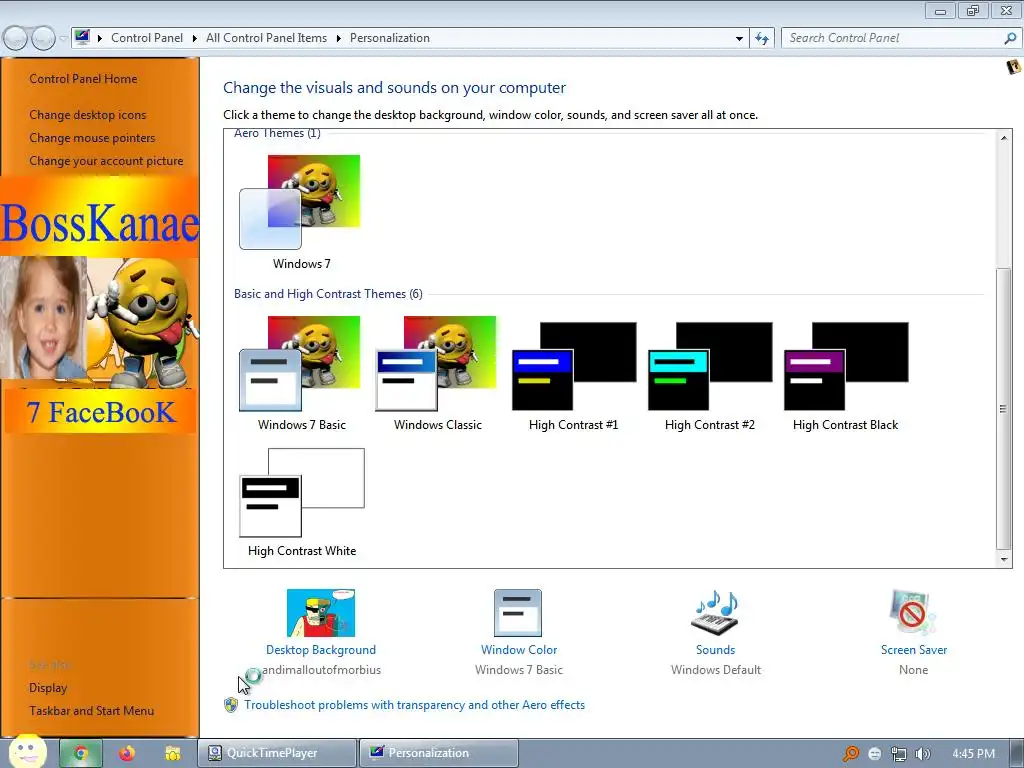This screenshot has height=768, width=1024.
Task: Click the Desktop Background link text
Action: click(x=321, y=650)
